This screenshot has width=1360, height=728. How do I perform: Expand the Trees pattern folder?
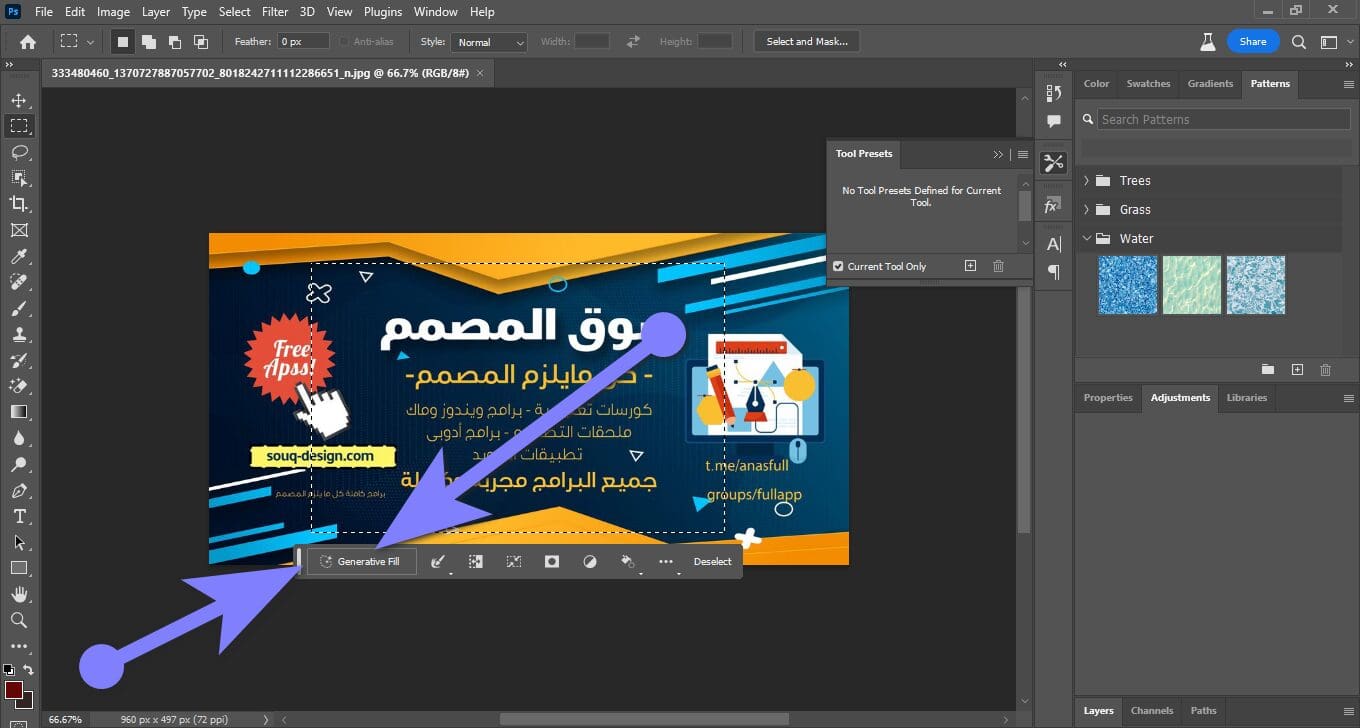click(x=1087, y=181)
